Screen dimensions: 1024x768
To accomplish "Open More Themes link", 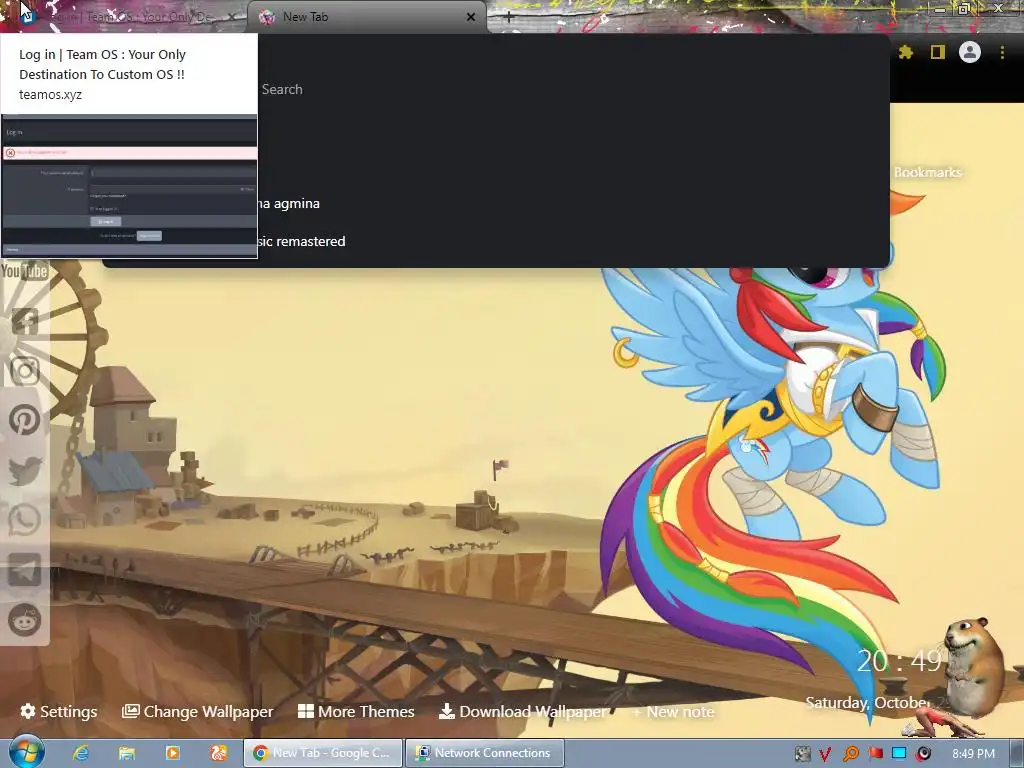I will [356, 711].
